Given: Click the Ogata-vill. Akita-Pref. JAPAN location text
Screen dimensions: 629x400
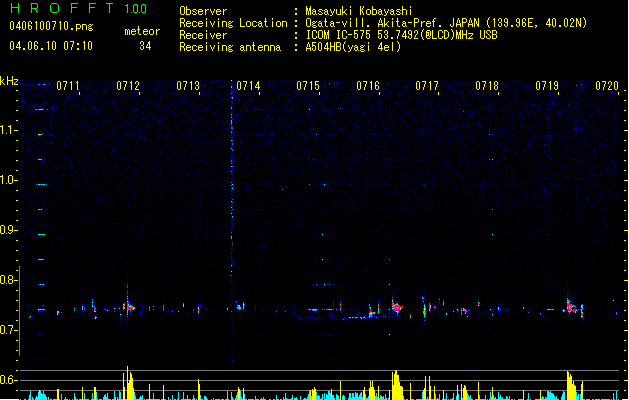Looking at the screenshot, I should (446, 23).
